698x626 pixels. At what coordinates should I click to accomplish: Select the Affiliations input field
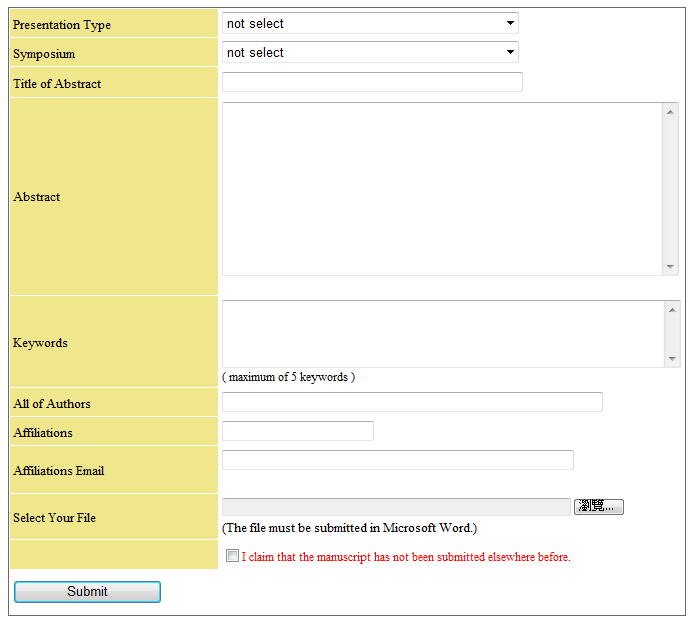click(x=297, y=431)
